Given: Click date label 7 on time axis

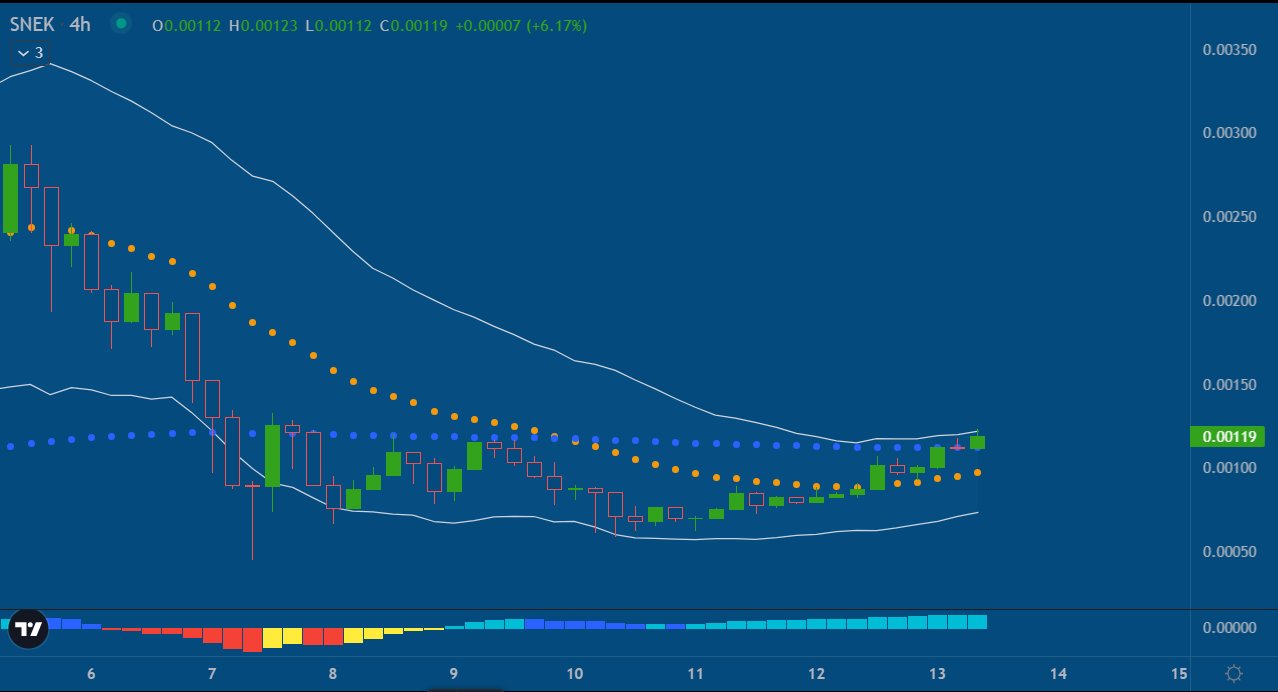Looking at the screenshot, I should pos(212,673).
